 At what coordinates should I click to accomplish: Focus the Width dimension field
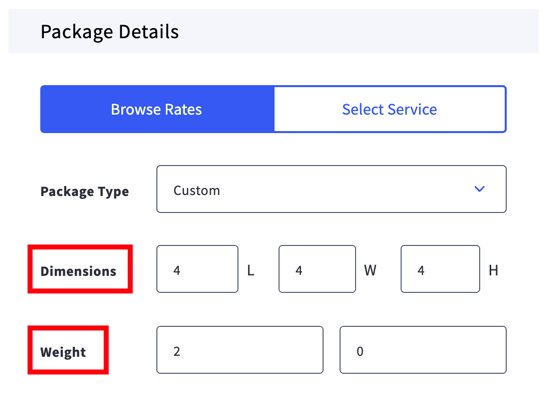tap(317, 269)
